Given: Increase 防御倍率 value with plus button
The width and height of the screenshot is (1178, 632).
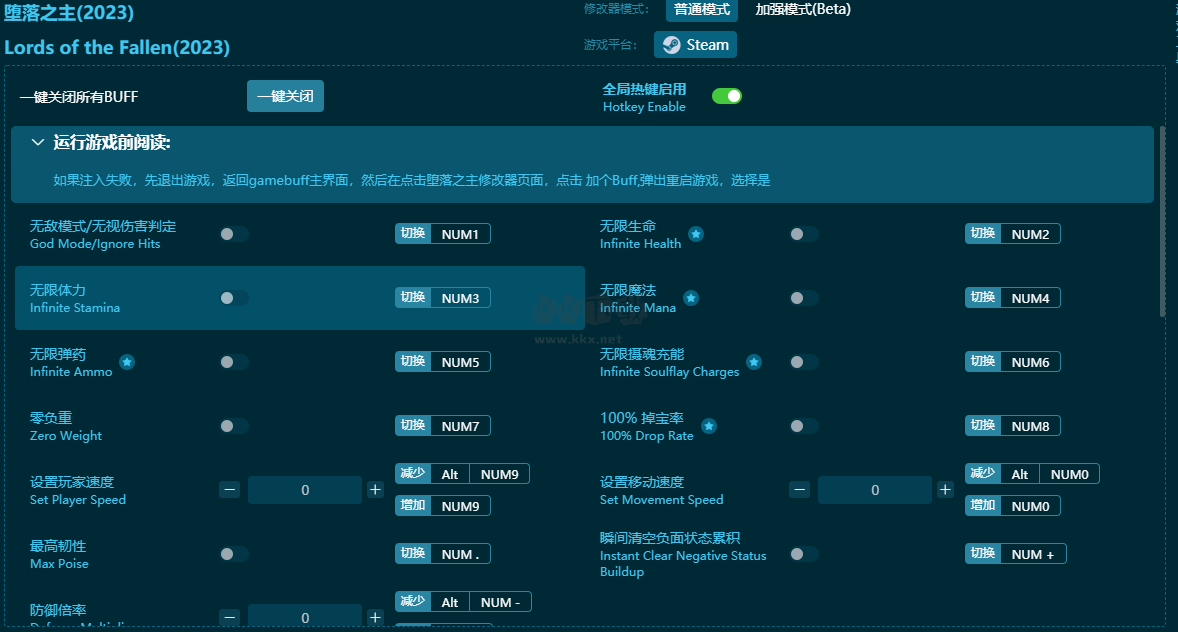Looking at the screenshot, I should pyautogui.click(x=375, y=617).
